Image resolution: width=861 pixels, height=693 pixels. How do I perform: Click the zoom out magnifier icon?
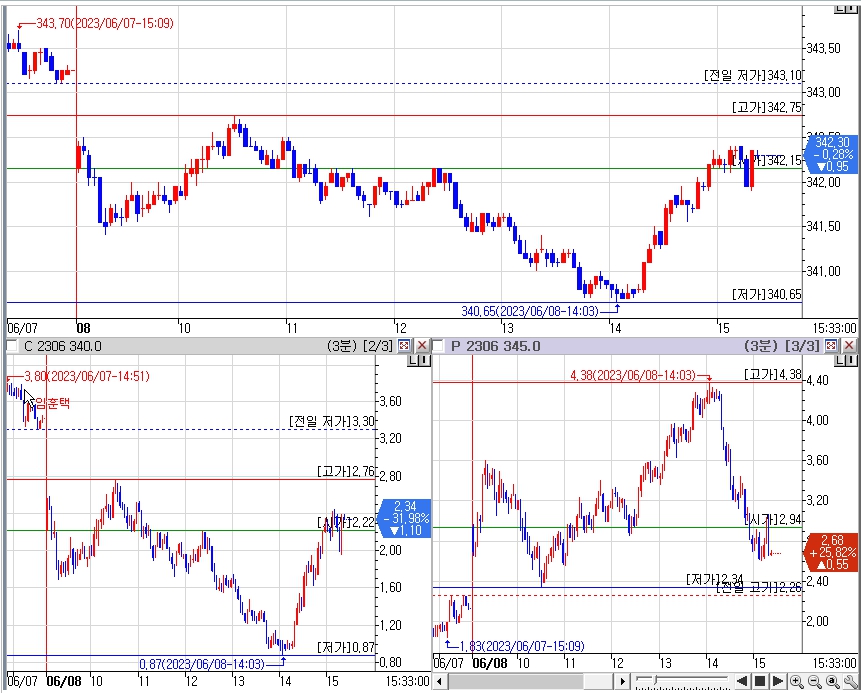point(815,681)
